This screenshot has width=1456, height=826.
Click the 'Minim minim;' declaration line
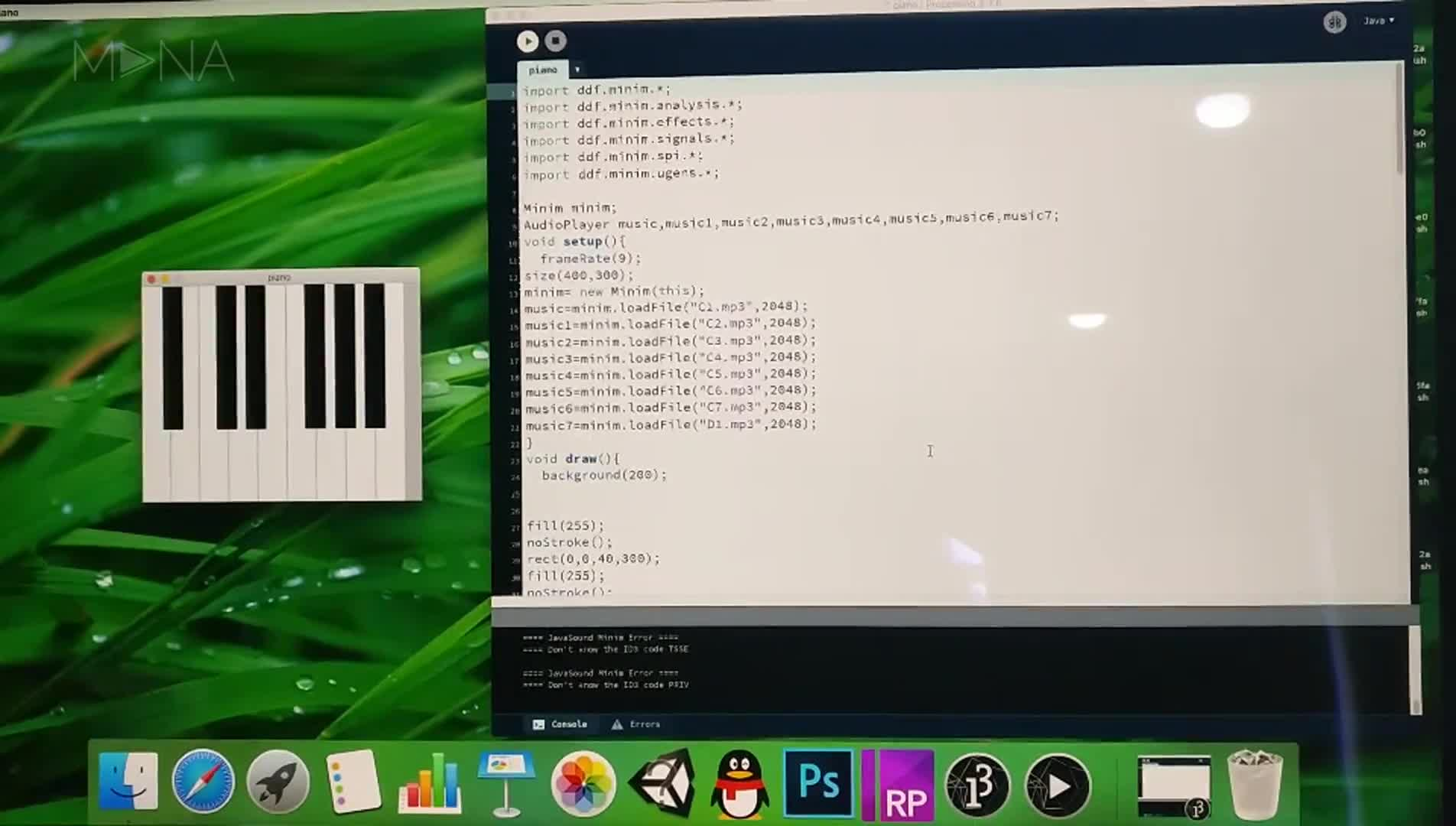click(x=570, y=207)
